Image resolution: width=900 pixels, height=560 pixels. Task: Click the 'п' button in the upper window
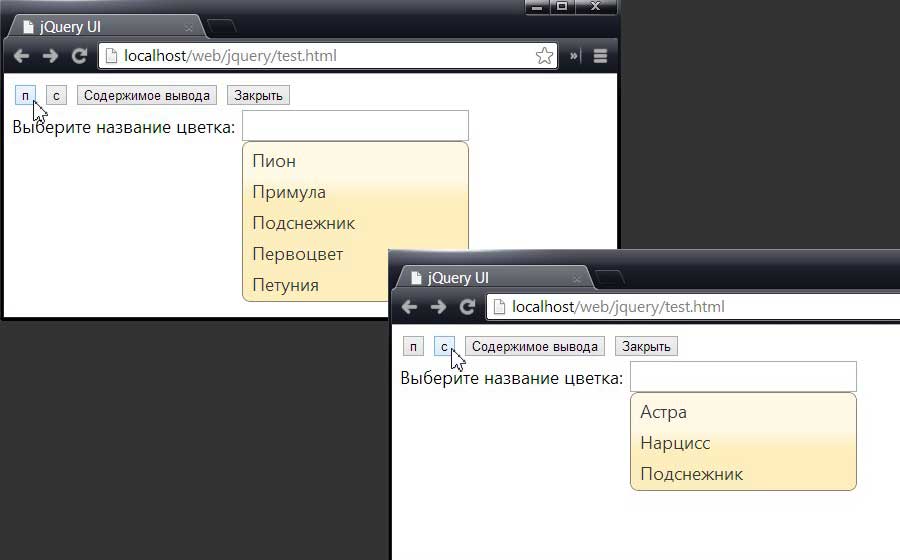pyautogui.click(x=25, y=95)
